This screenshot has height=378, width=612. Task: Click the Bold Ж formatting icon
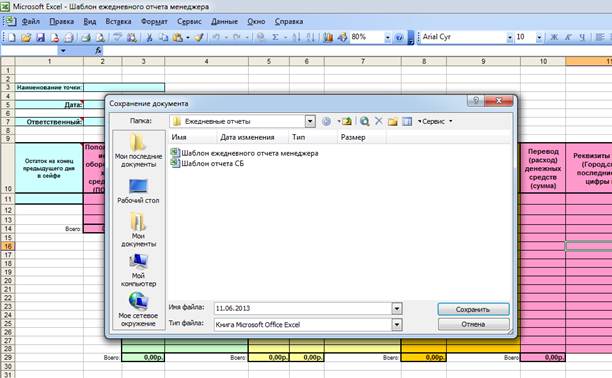point(554,37)
